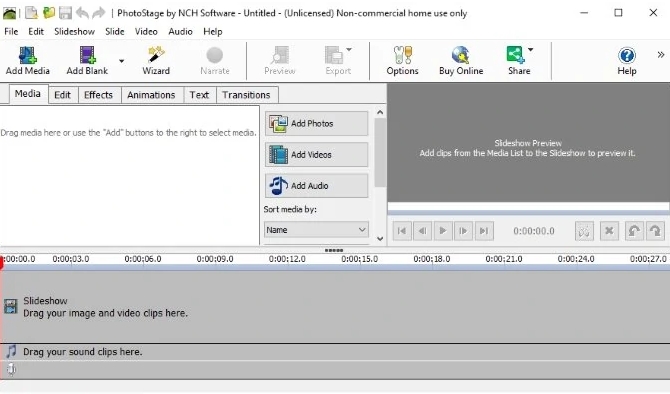Open the Slideshow menu
Image resolution: width=670 pixels, height=394 pixels.
coord(74,32)
